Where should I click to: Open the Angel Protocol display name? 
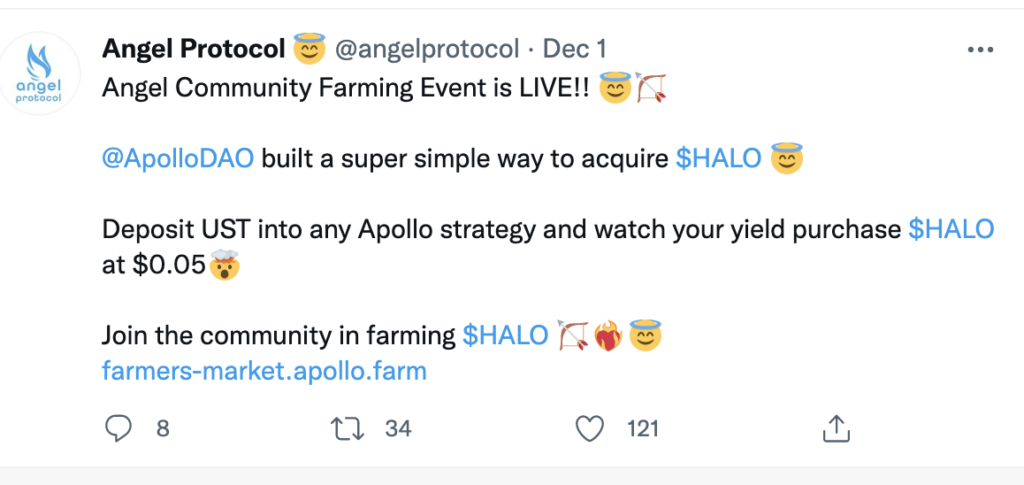click(194, 48)
